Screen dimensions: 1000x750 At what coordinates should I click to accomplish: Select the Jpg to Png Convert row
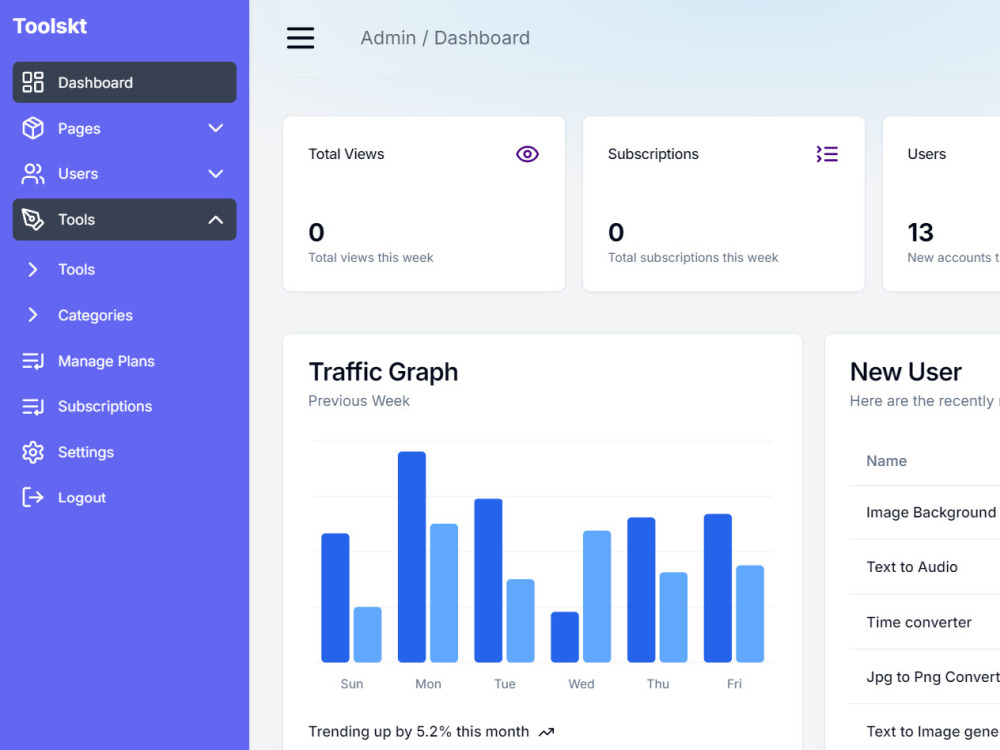pyautogui.click(x=925, y=677)
